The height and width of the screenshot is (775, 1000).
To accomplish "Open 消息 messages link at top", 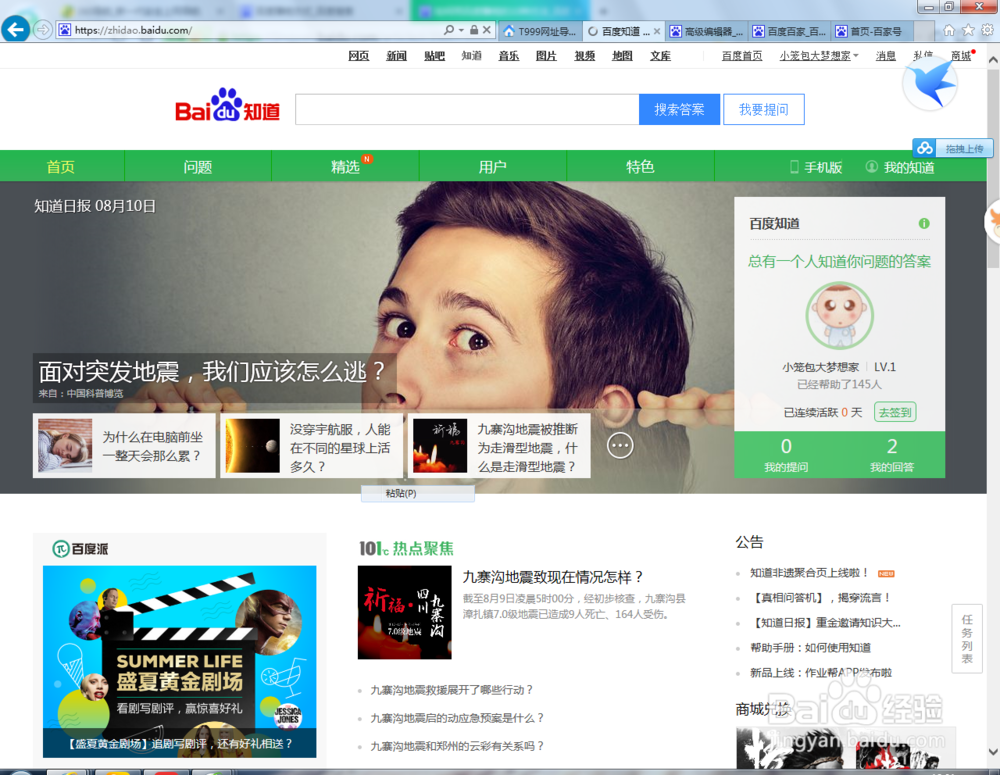I will [885, 56].
